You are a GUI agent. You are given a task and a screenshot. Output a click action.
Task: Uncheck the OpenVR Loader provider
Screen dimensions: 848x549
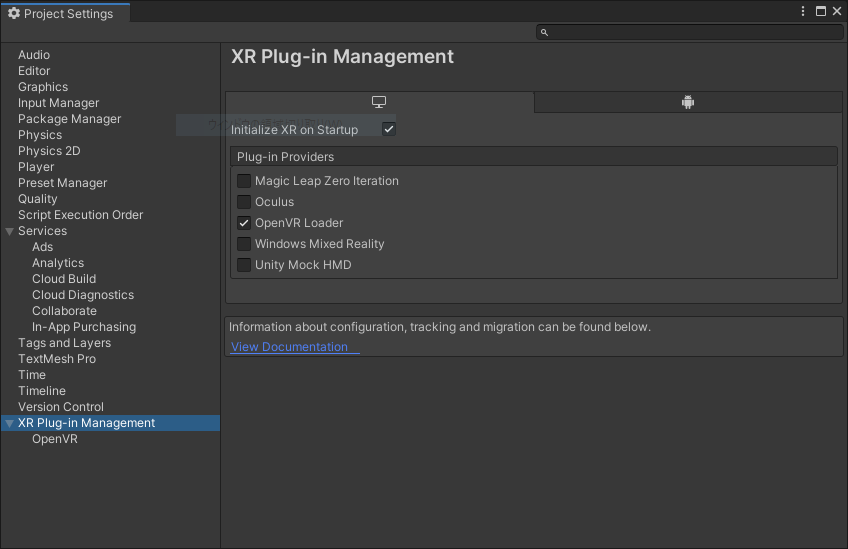pyautogui.click(x=244, y=223)
